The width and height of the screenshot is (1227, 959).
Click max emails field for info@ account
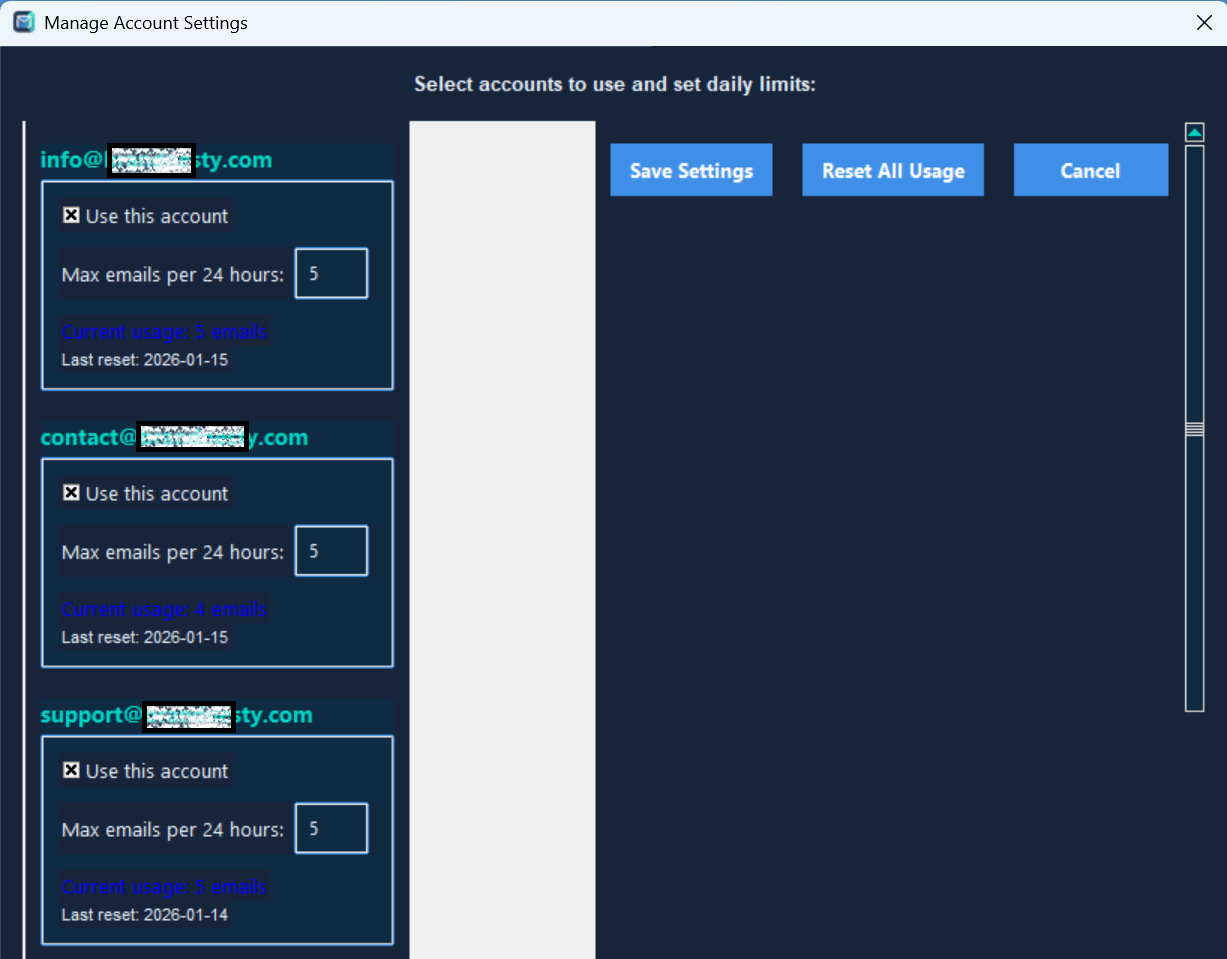click(x=331, y=273)
